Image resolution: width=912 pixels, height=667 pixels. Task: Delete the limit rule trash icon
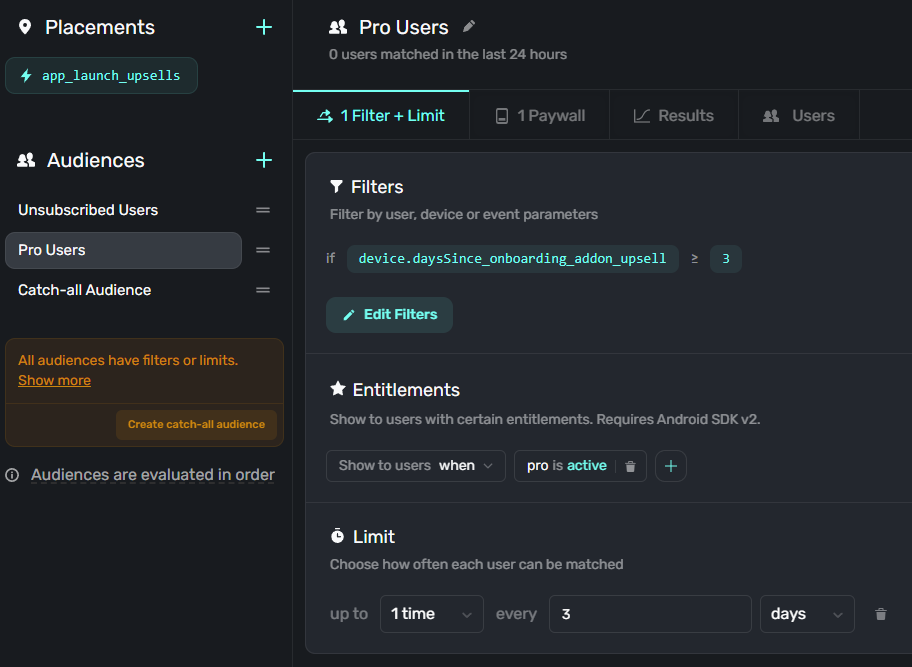pyautogui.click(x=881, y=614)
